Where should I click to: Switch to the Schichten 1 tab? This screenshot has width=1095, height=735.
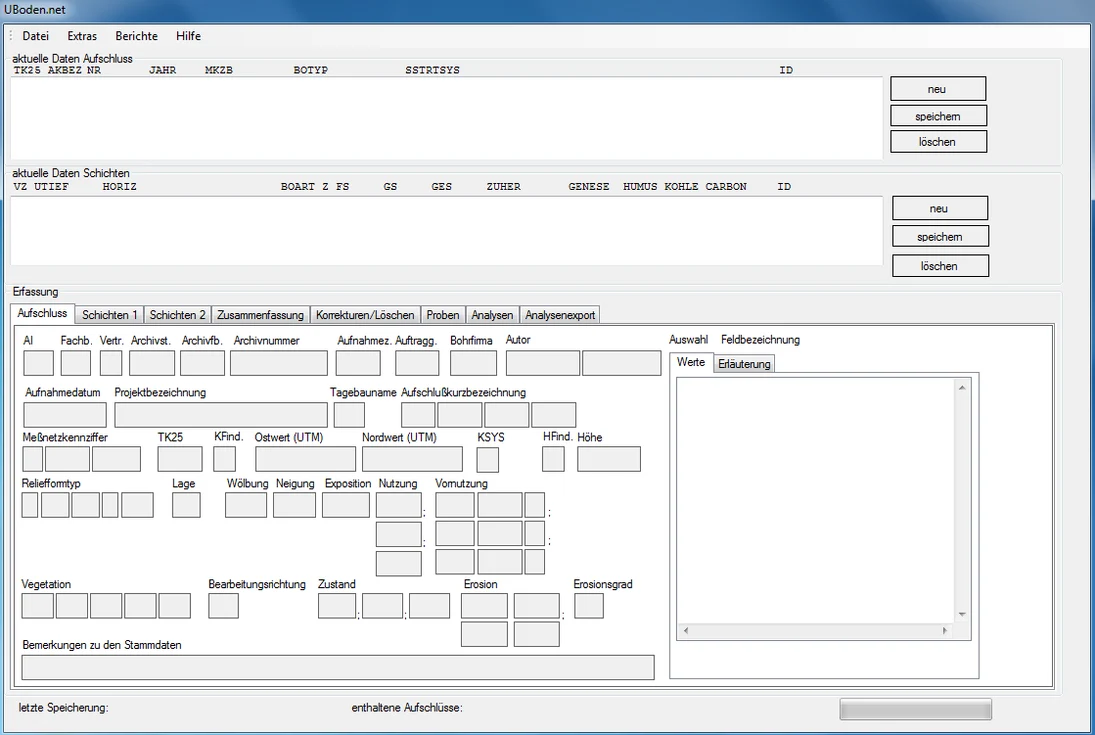tap(109, 315)
